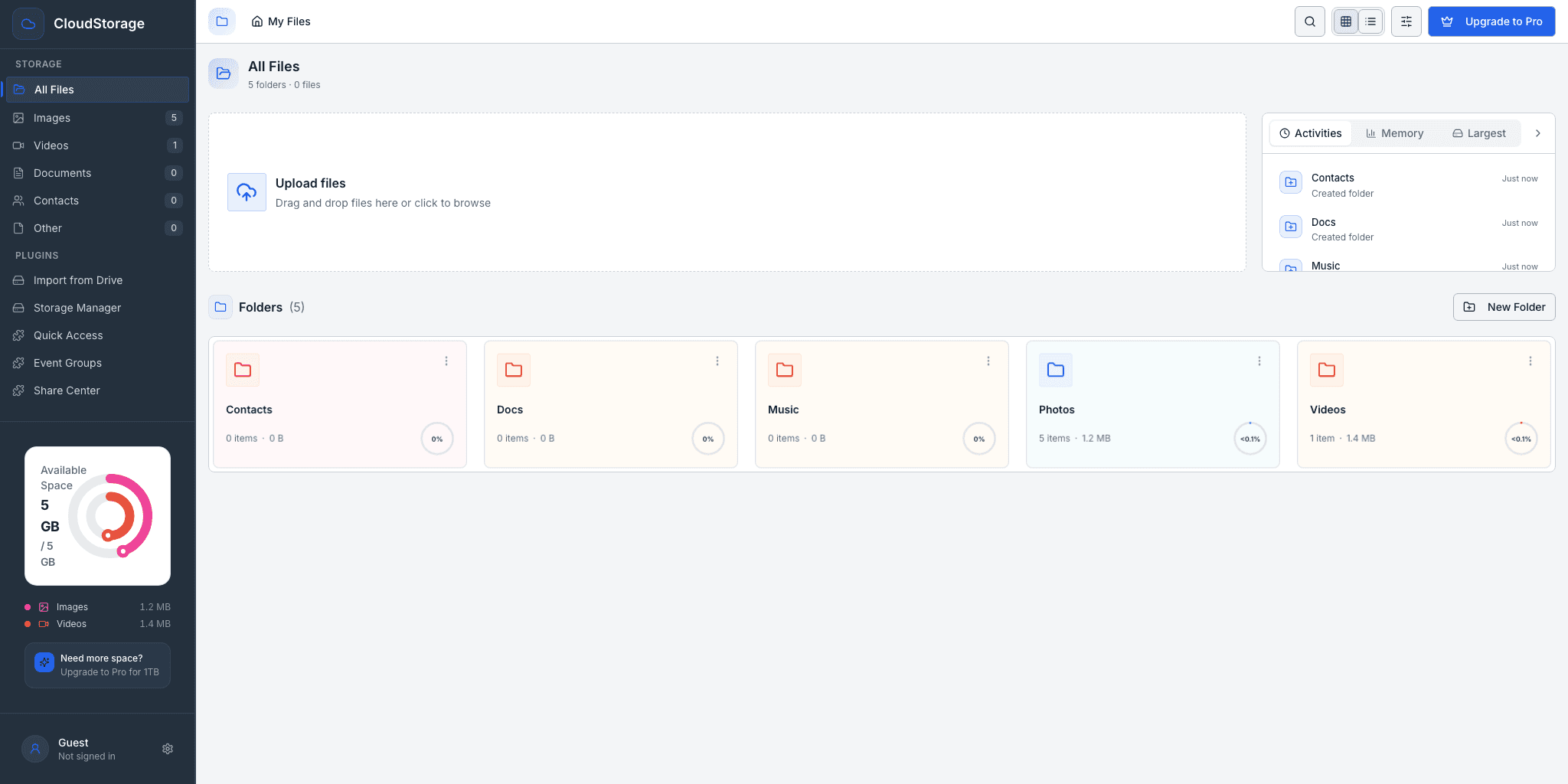Open the Docs folder icon
The height and width of the screenshot is (784, 1568).
514,370
